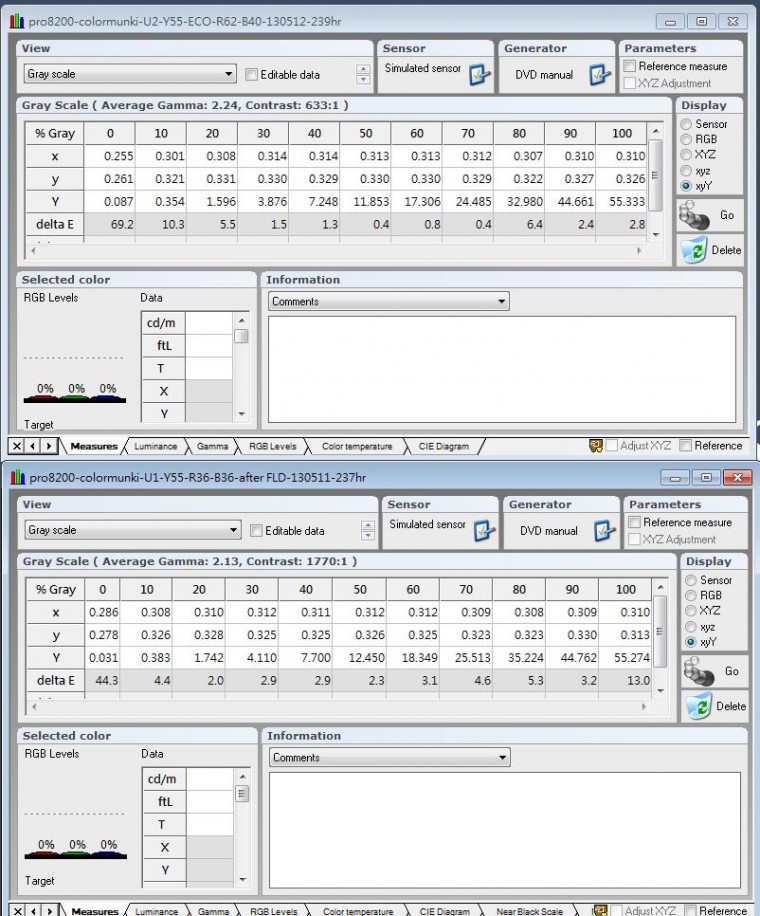The height and width of the screenshot is (916, 760).
Task: Open Gray scale view dropdown in bottom window
Action: (133, 530)
